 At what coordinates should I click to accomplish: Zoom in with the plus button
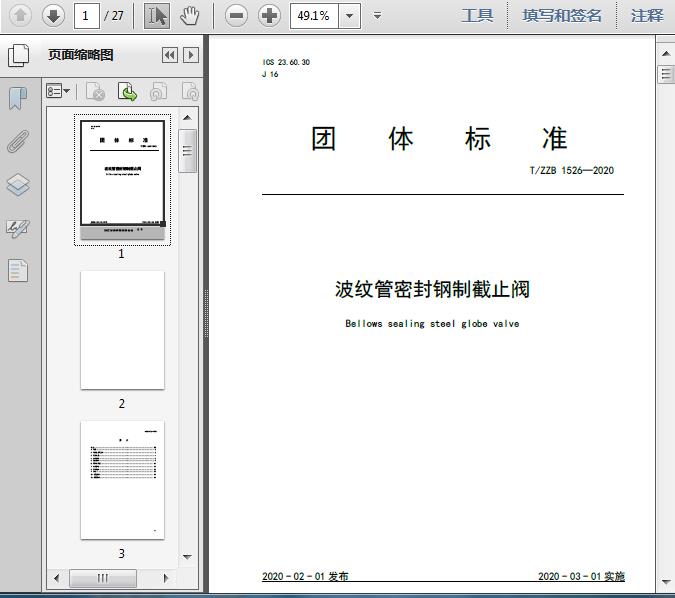pyautogui.click(x=269, y=16)
